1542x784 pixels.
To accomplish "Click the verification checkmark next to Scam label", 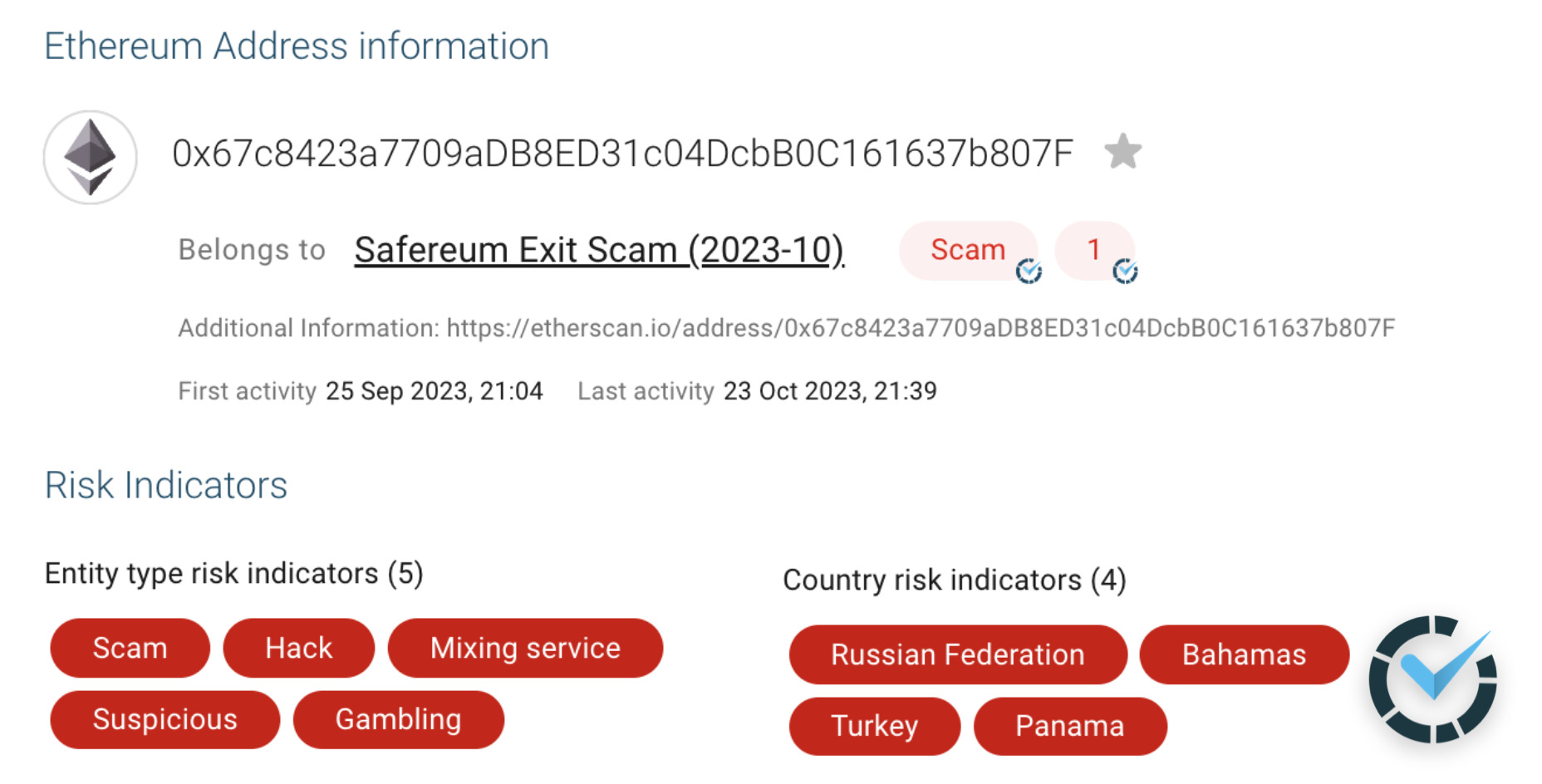I will pyautogui.click(x=1029, y=272).
